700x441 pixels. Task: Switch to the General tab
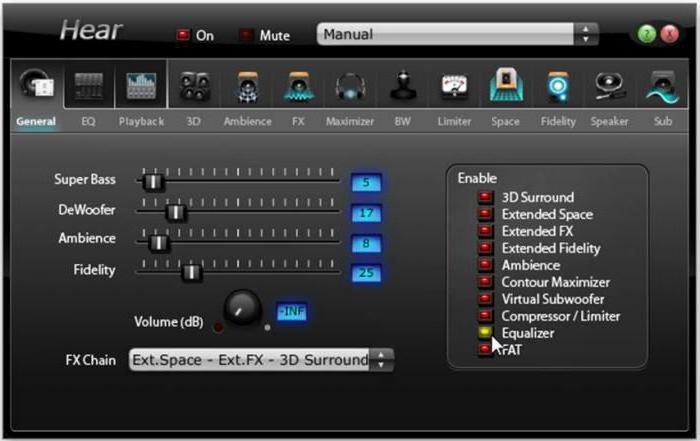pyautogui.click(x=36, y=122)
